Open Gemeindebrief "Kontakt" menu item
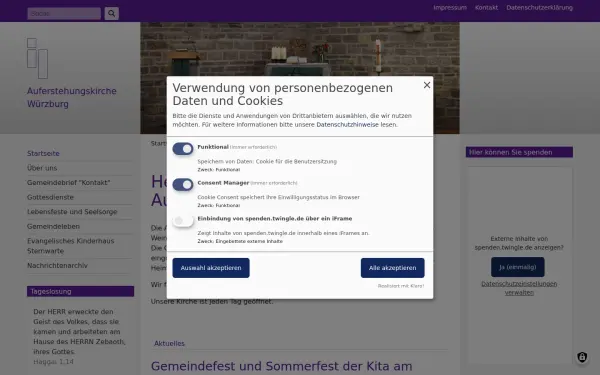This screenshot has height=375, width=600. pyautogui.click(x=68, y=183)
